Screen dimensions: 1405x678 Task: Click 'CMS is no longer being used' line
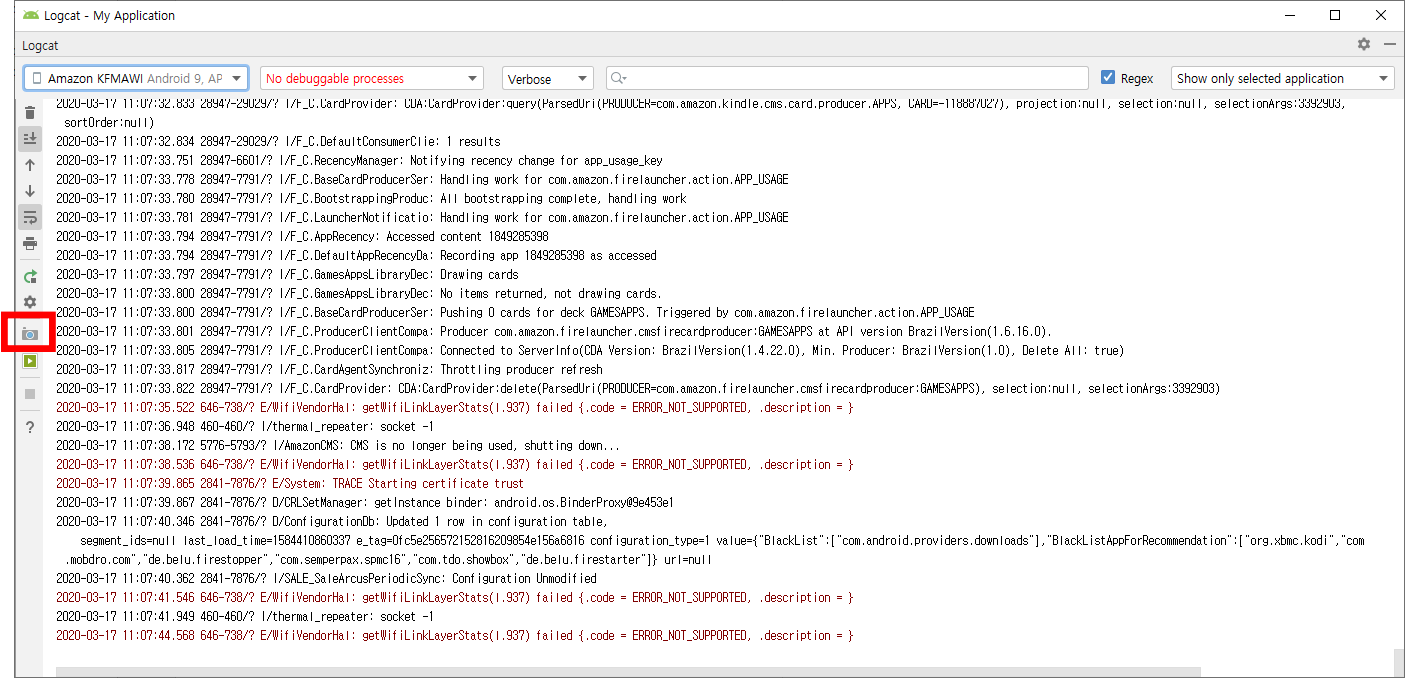(x=338, y=445)
